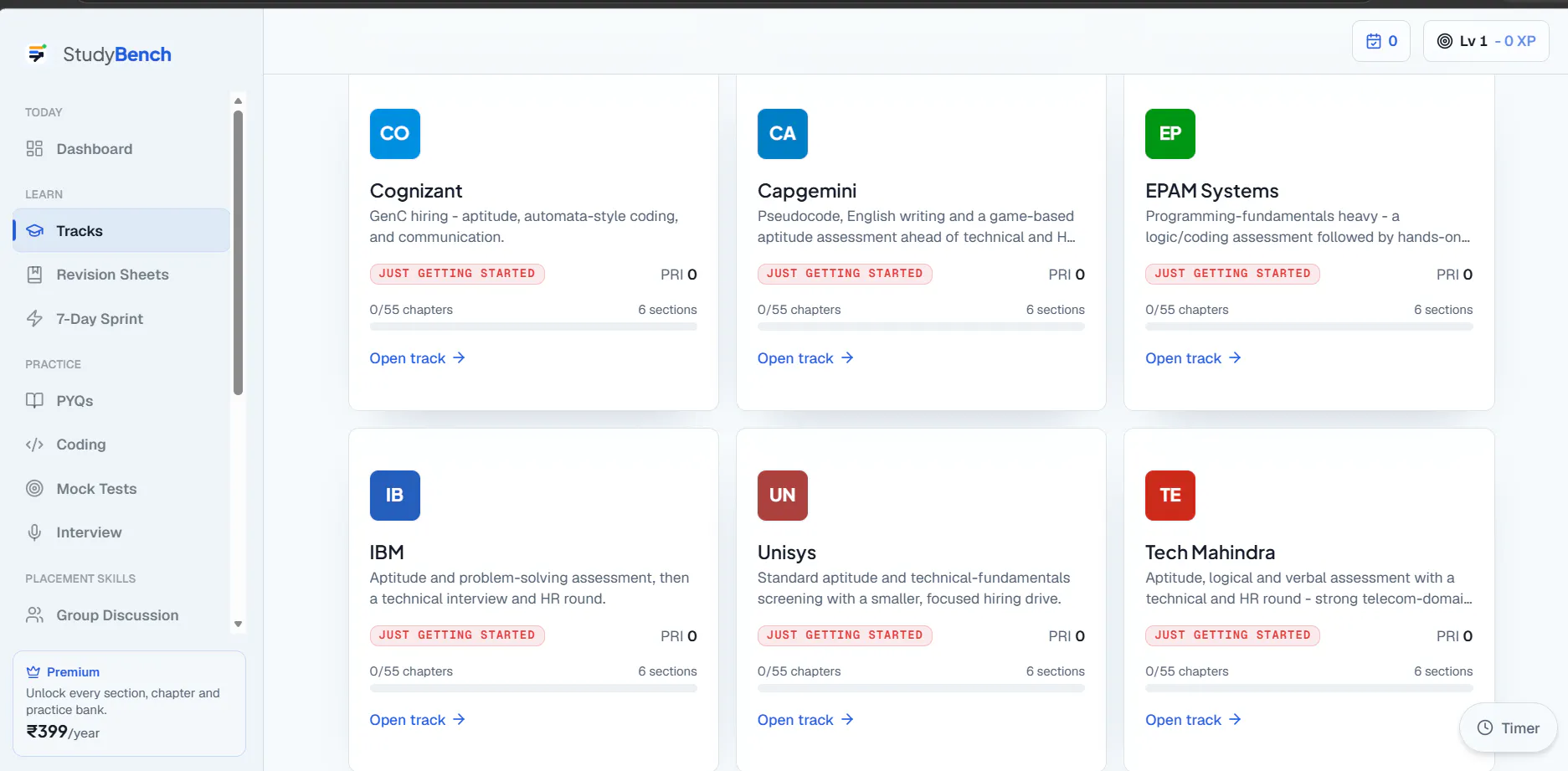
Task: Click IBM's Just Getting Started badge
Action: pyautogui.click(x=457, y=635)
